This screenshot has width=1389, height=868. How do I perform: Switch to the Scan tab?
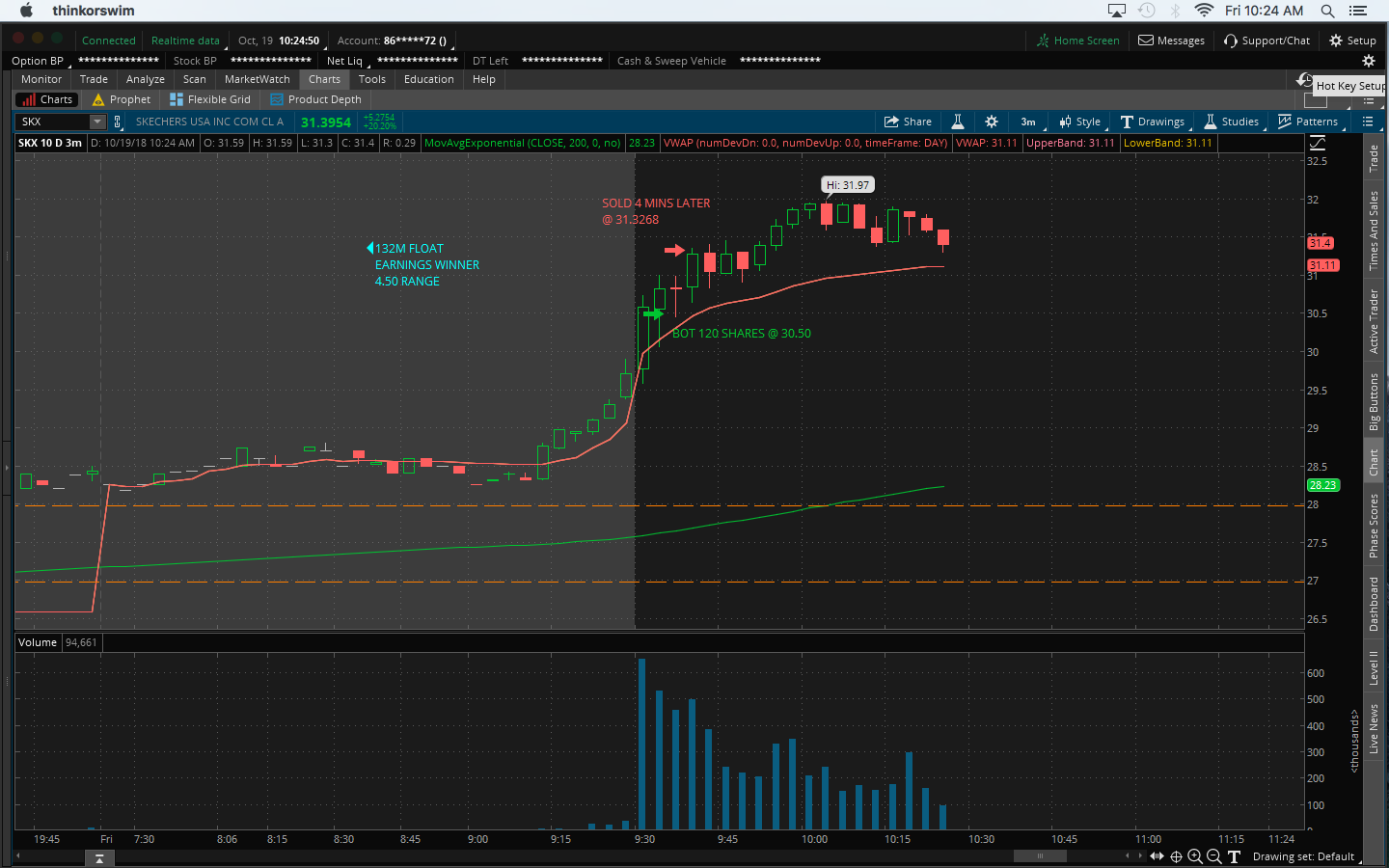pos(195,79)
